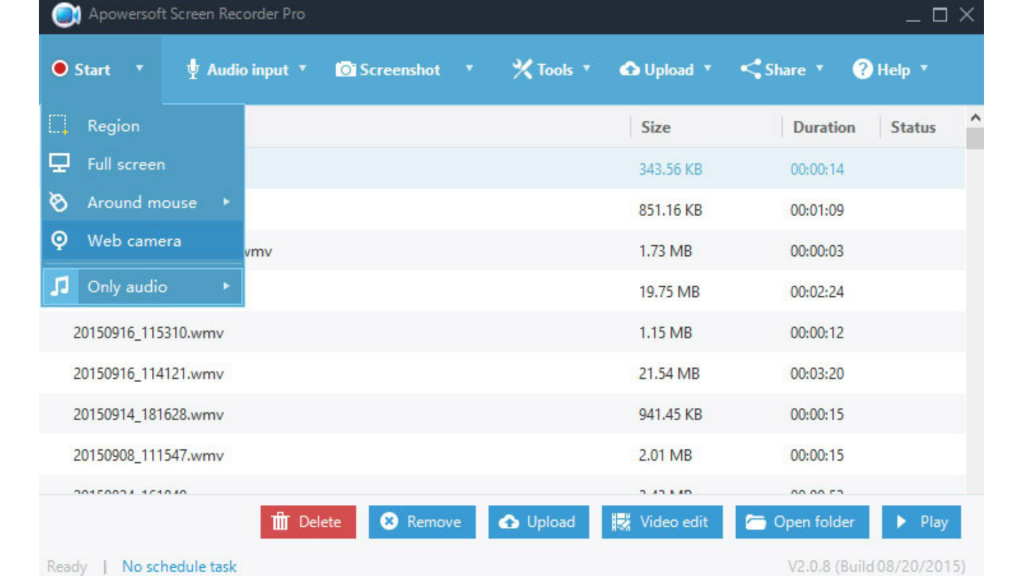Viewport: 1024px width, 576px height.
Task: Open the Help menu
Action: (888, 69)
